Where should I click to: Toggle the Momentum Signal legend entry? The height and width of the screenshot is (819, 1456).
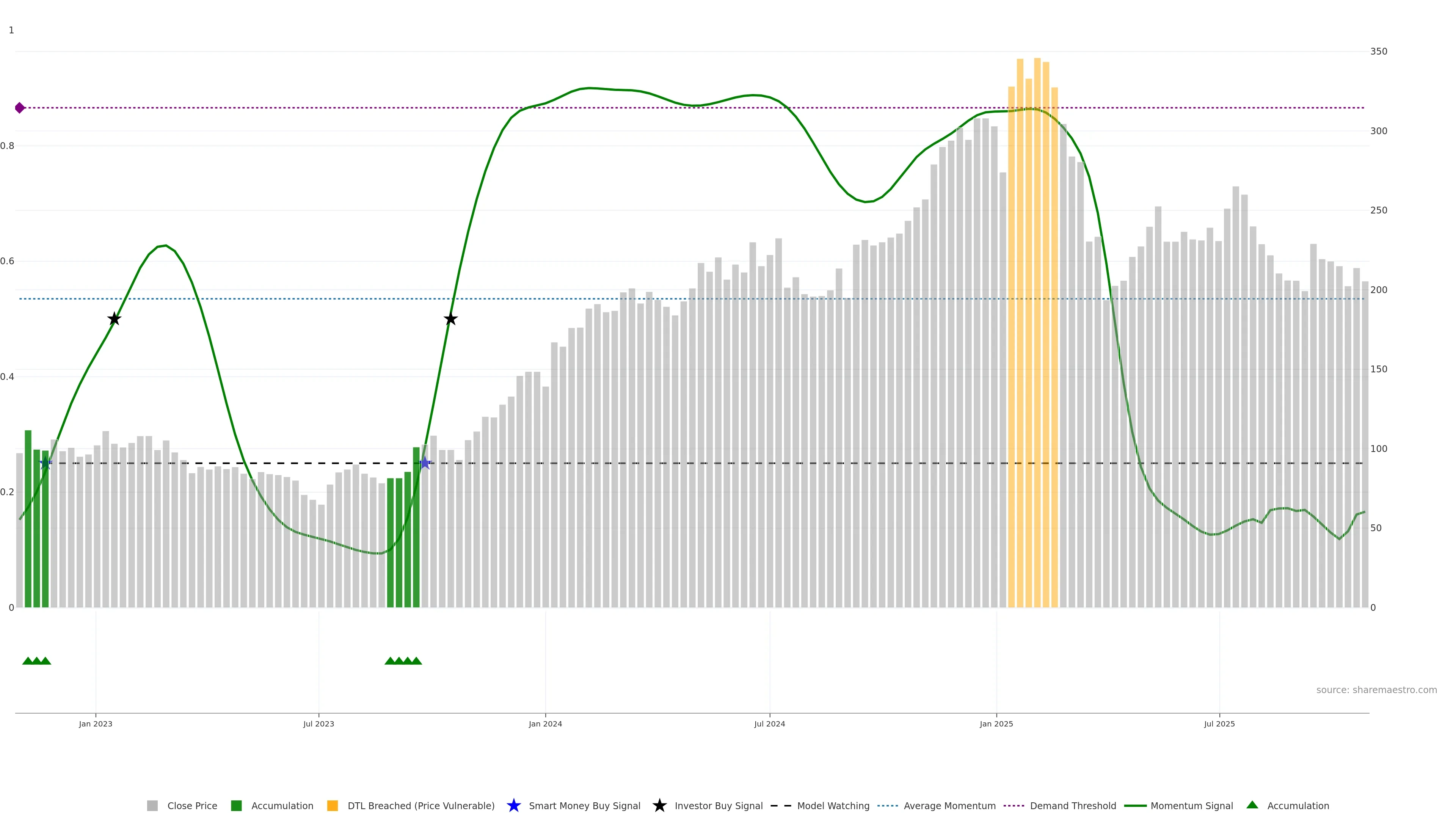(x=1191, y=806)
